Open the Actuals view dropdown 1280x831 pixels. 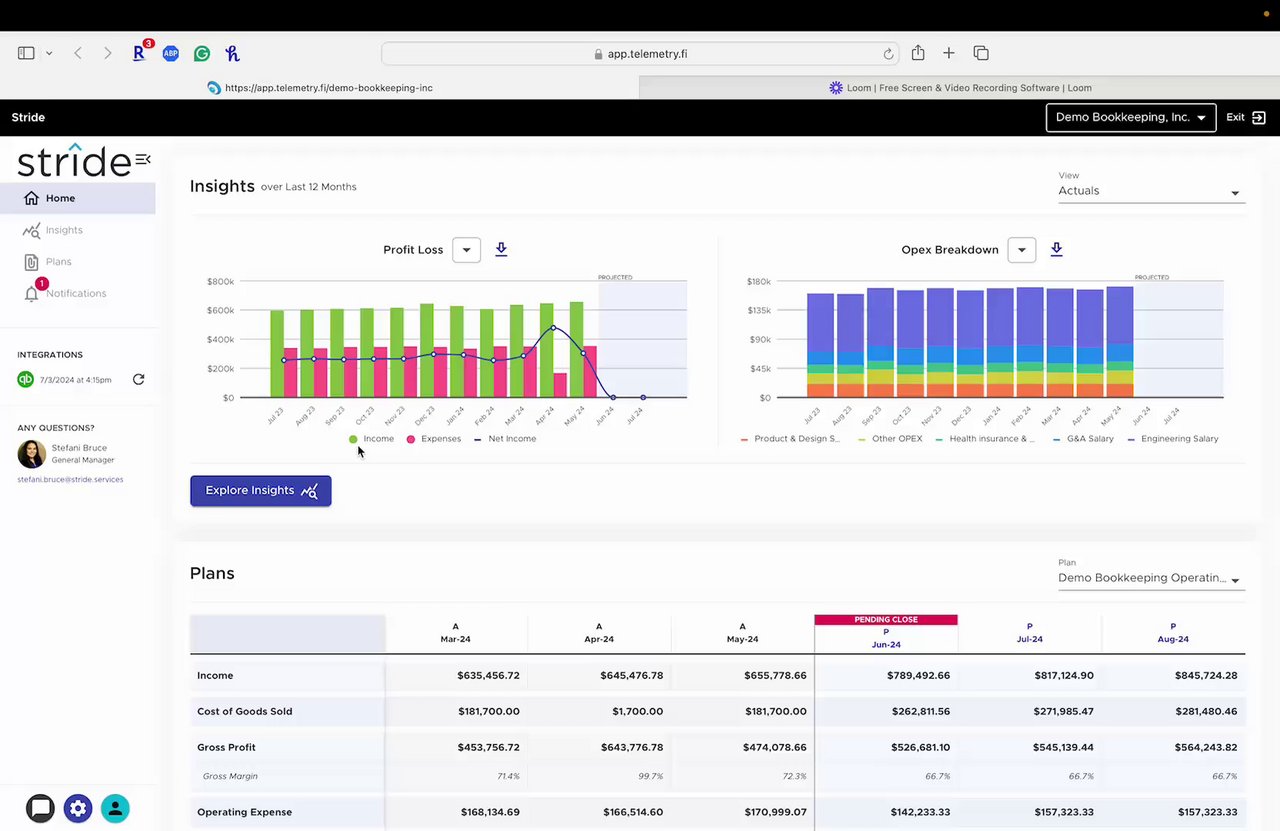(1151, 191)
